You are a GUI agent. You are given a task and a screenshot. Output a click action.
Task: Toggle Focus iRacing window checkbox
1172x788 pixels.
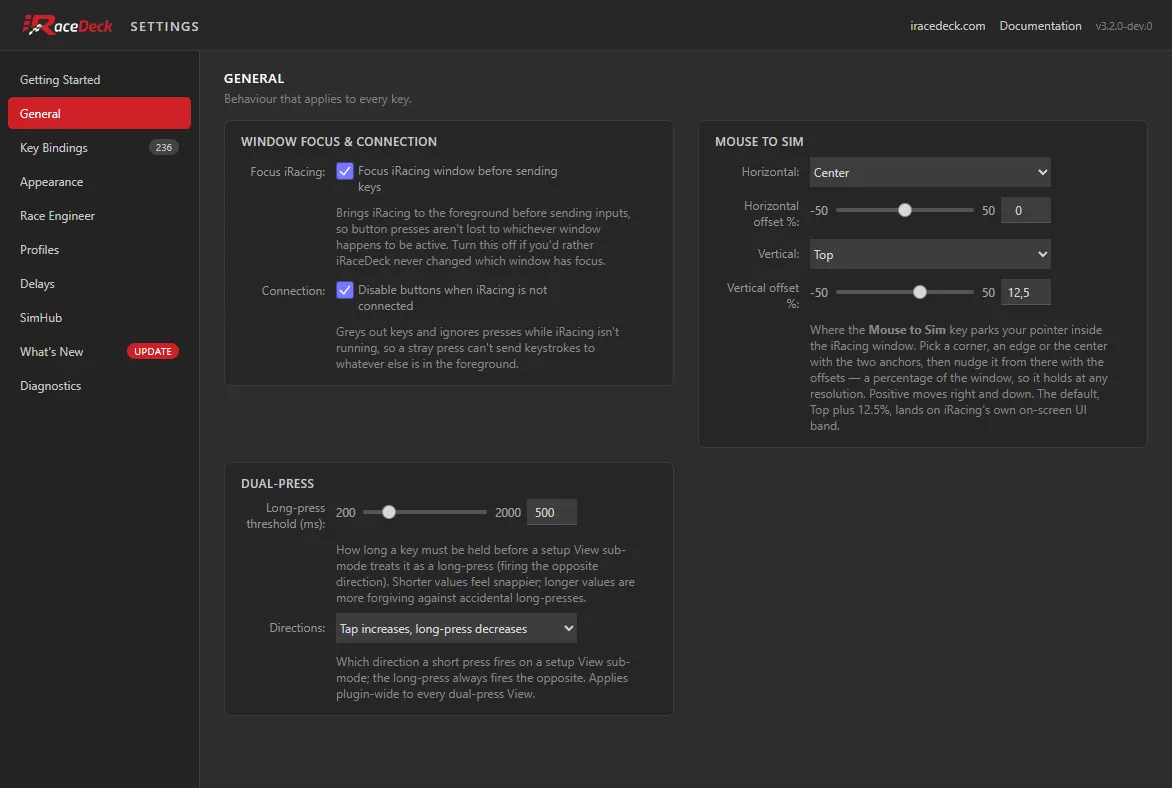[x=345, y=171]
